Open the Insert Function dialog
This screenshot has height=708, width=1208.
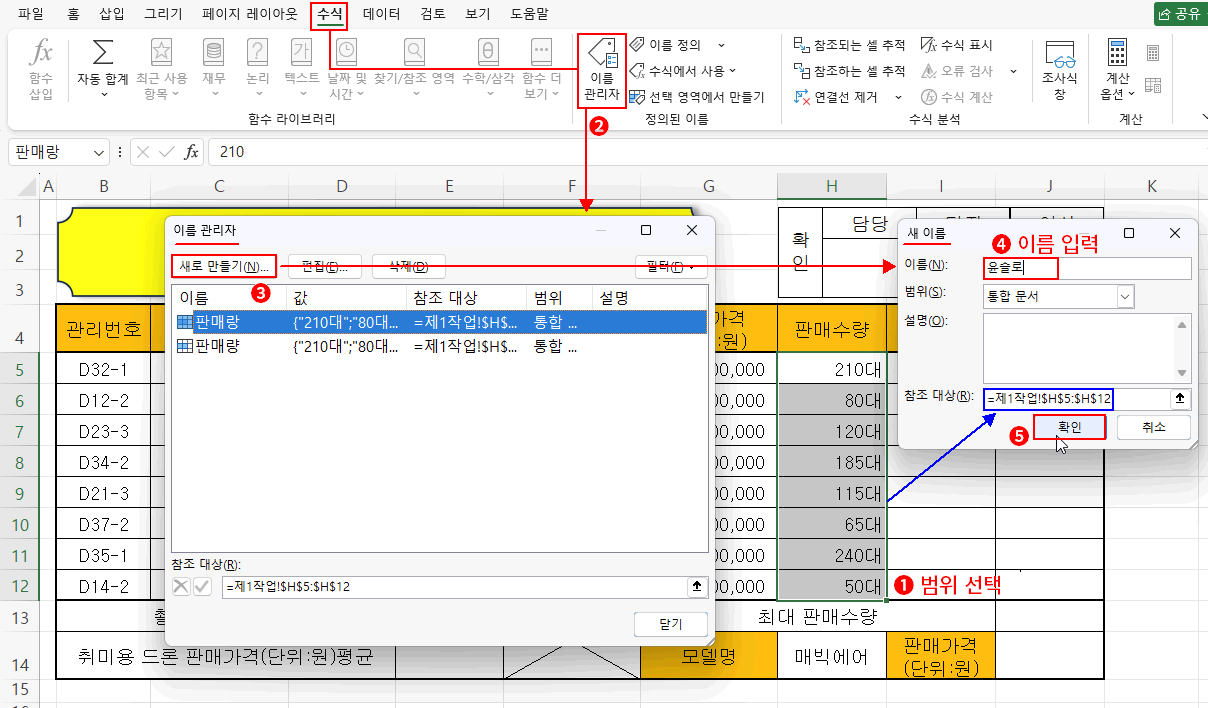click(40, 68)
